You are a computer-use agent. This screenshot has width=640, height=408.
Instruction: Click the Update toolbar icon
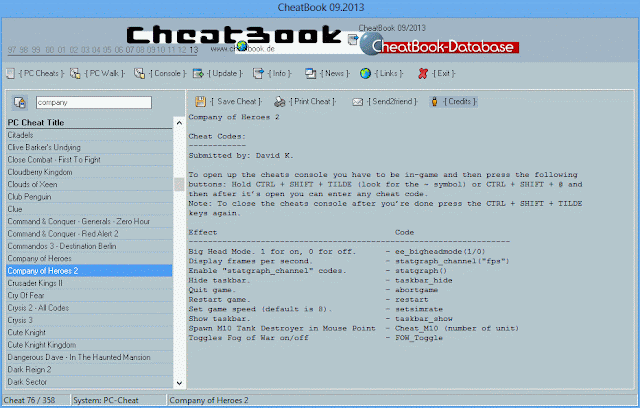198,73
